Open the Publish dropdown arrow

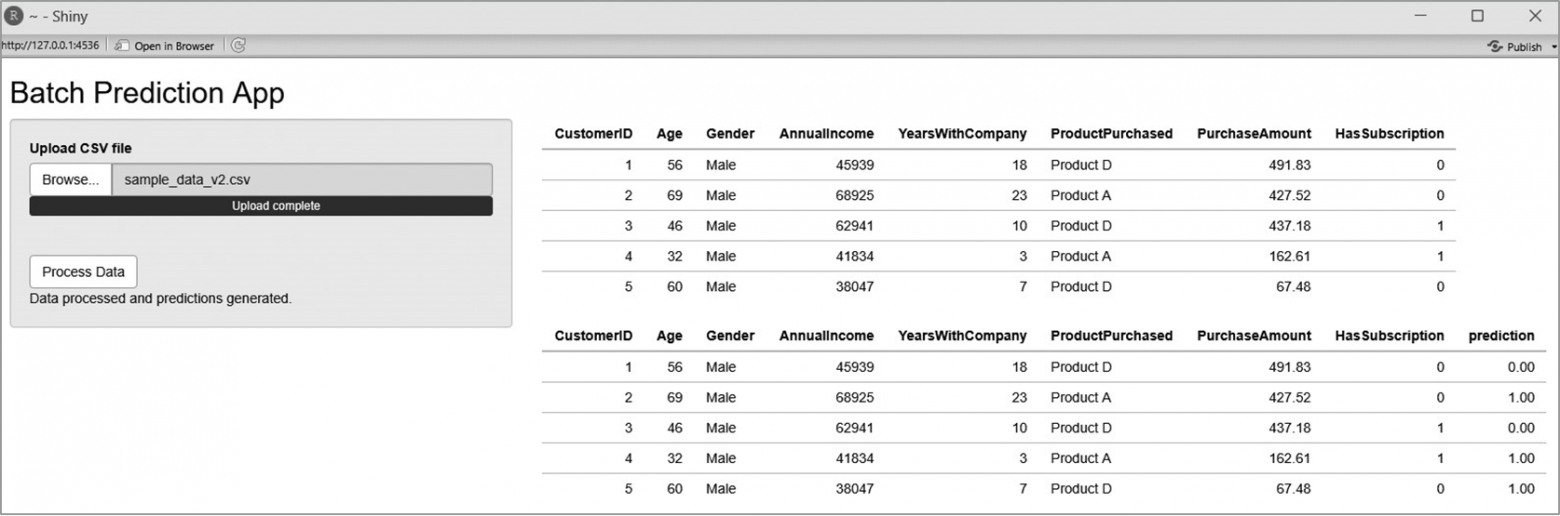[1554, 47]
